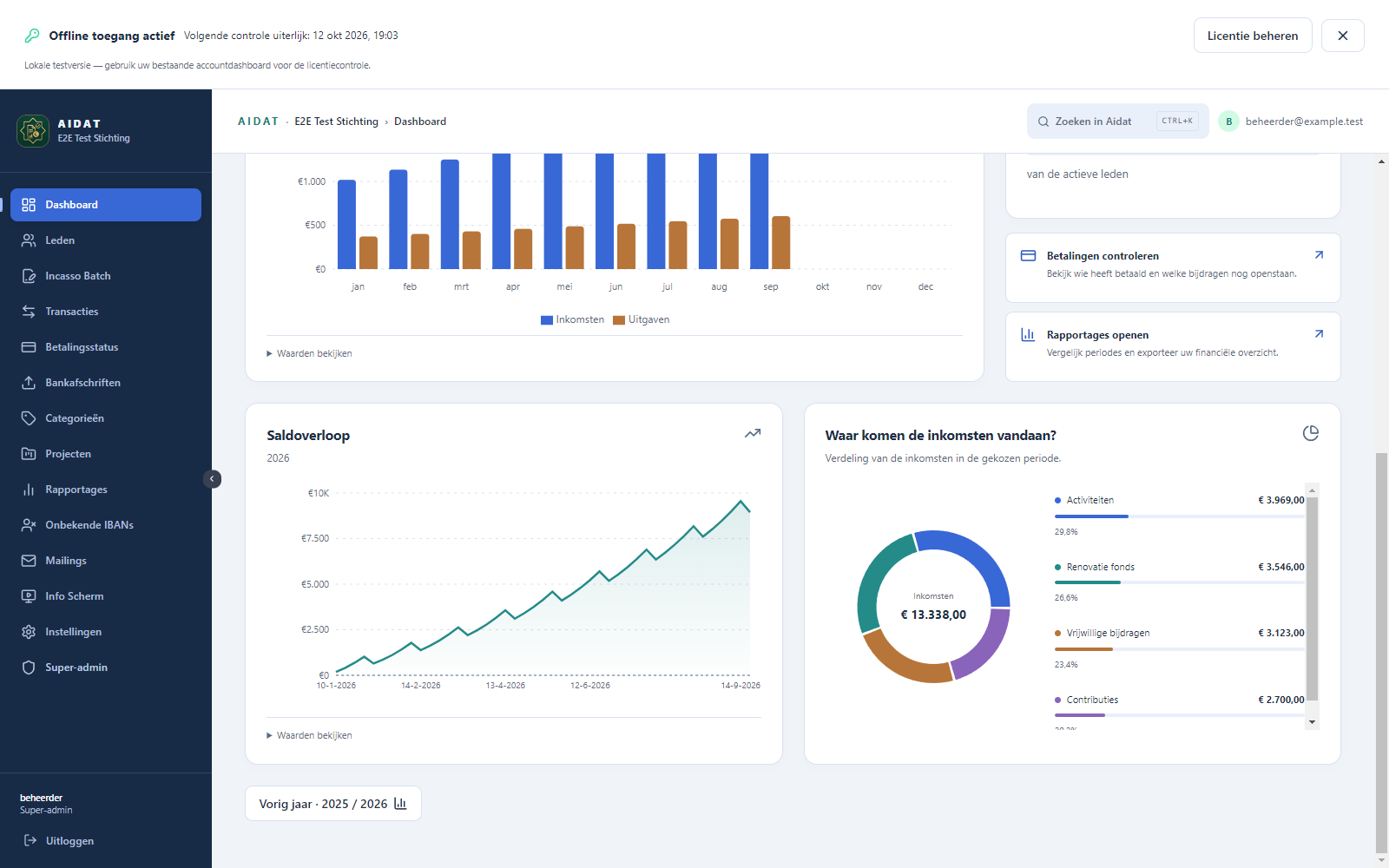Click the AIDAT logo in sidebar
This screenshot has width=1389, height=868.
coord(33,131)
